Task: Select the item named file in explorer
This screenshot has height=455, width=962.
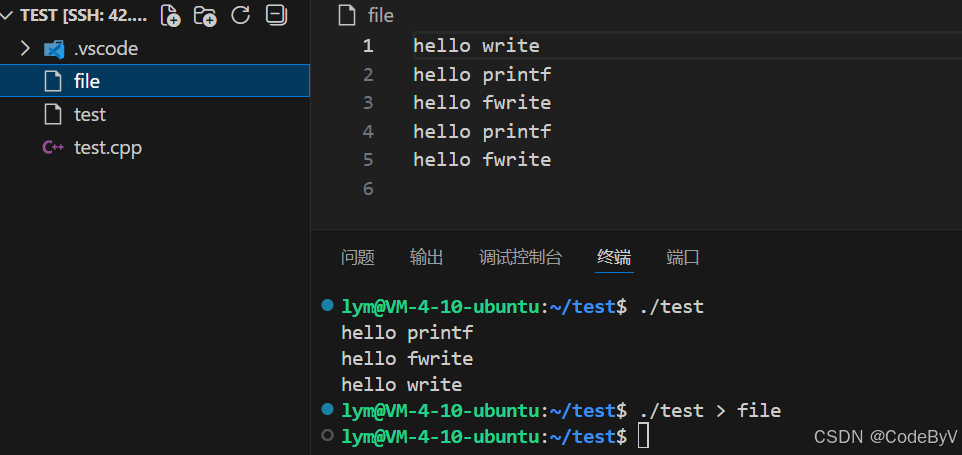Action: pos(155,81)
